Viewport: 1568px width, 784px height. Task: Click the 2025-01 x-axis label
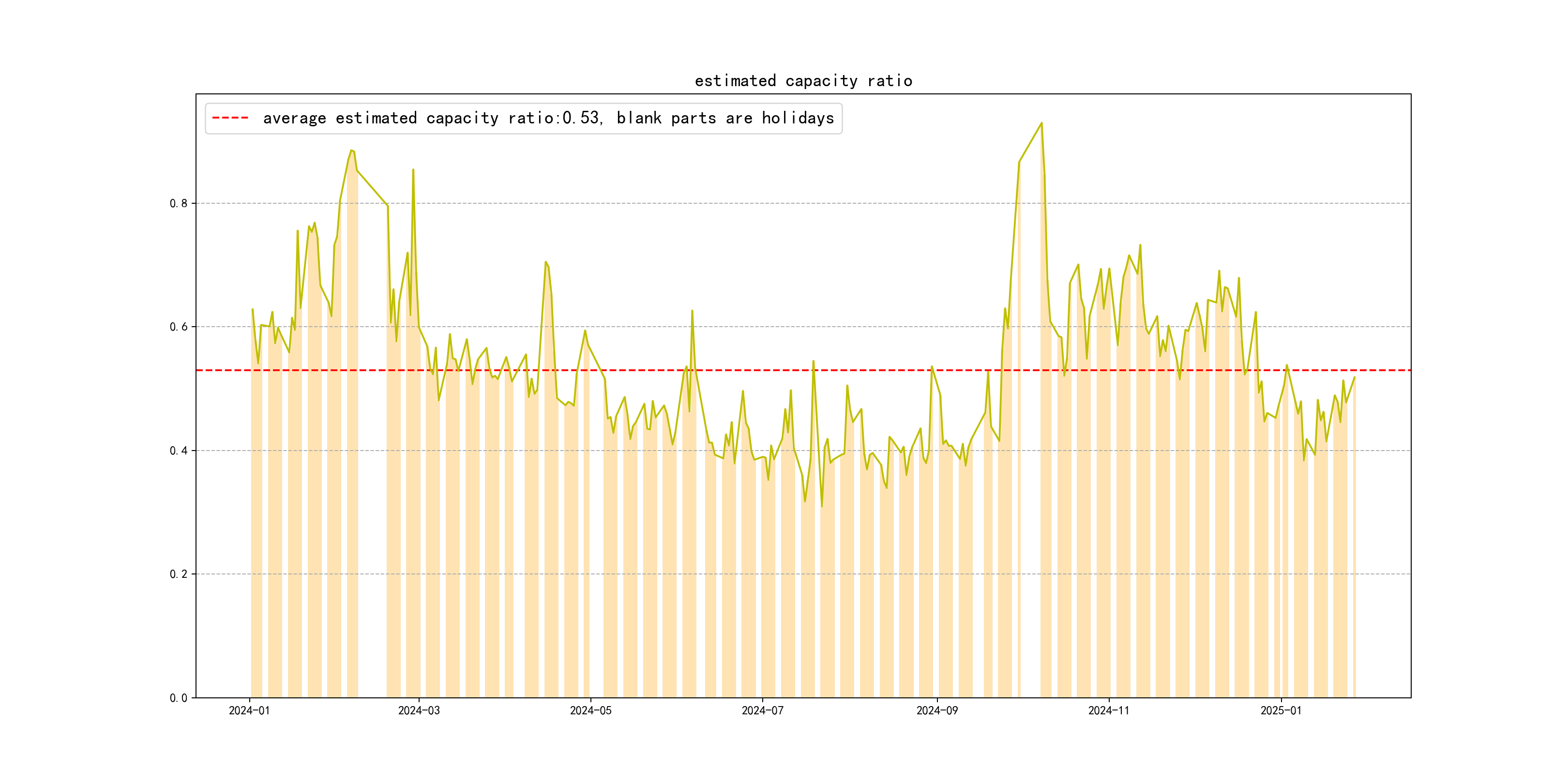[x=1281, y=710]
